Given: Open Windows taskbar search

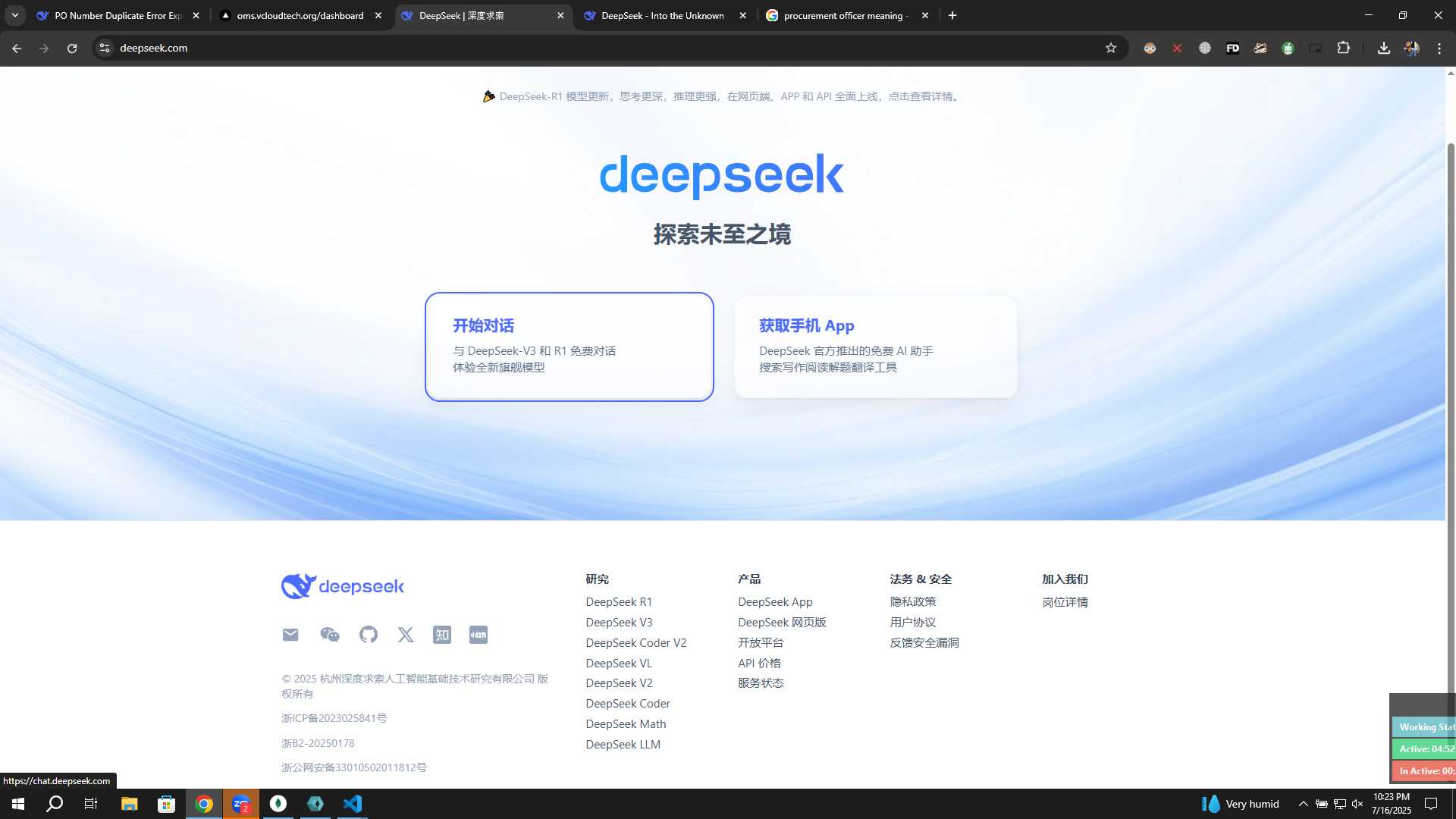Looking at the screenshot, I should [55, 804].
